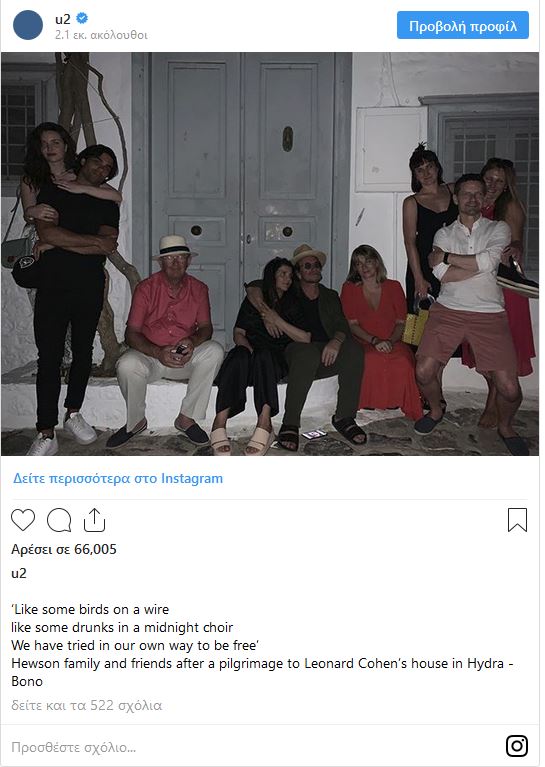The image size is (545, 767).
Task: Click the blue verified badge beside u2
Action: (x=82, y=18)
